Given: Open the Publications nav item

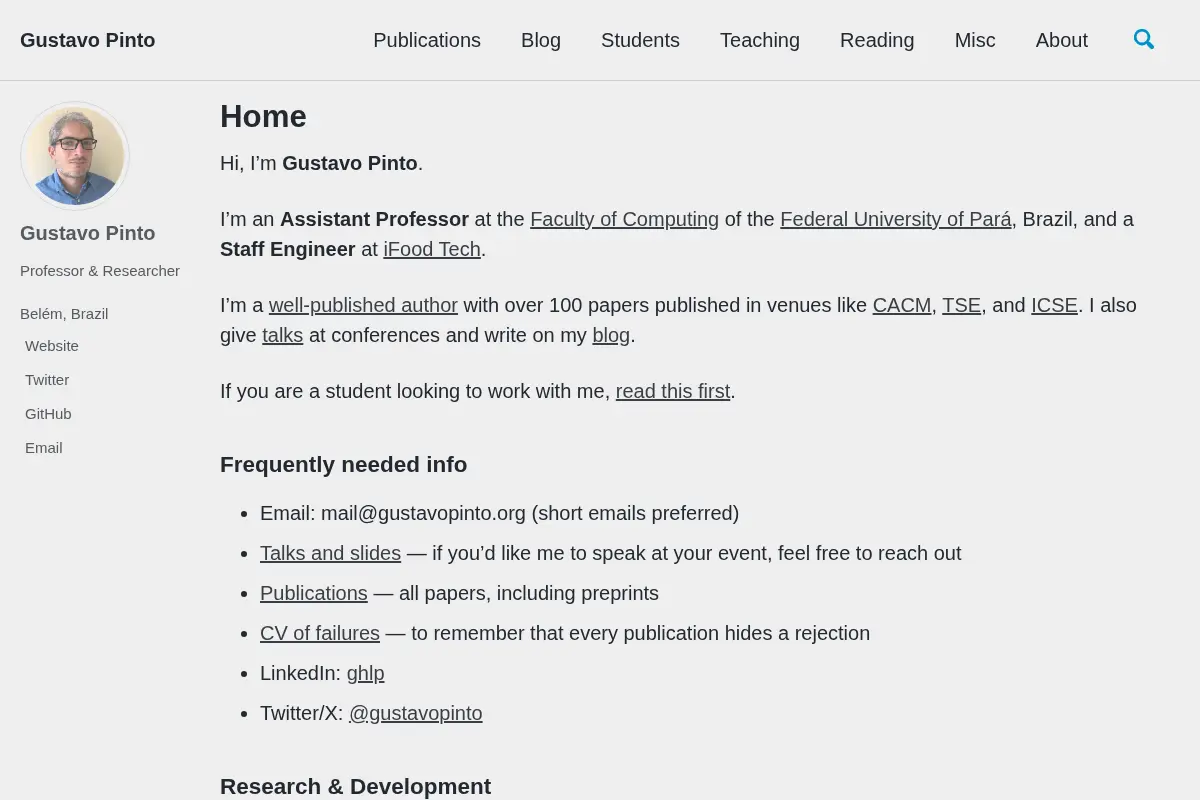Looking at the screenshot, I should 427,40.
